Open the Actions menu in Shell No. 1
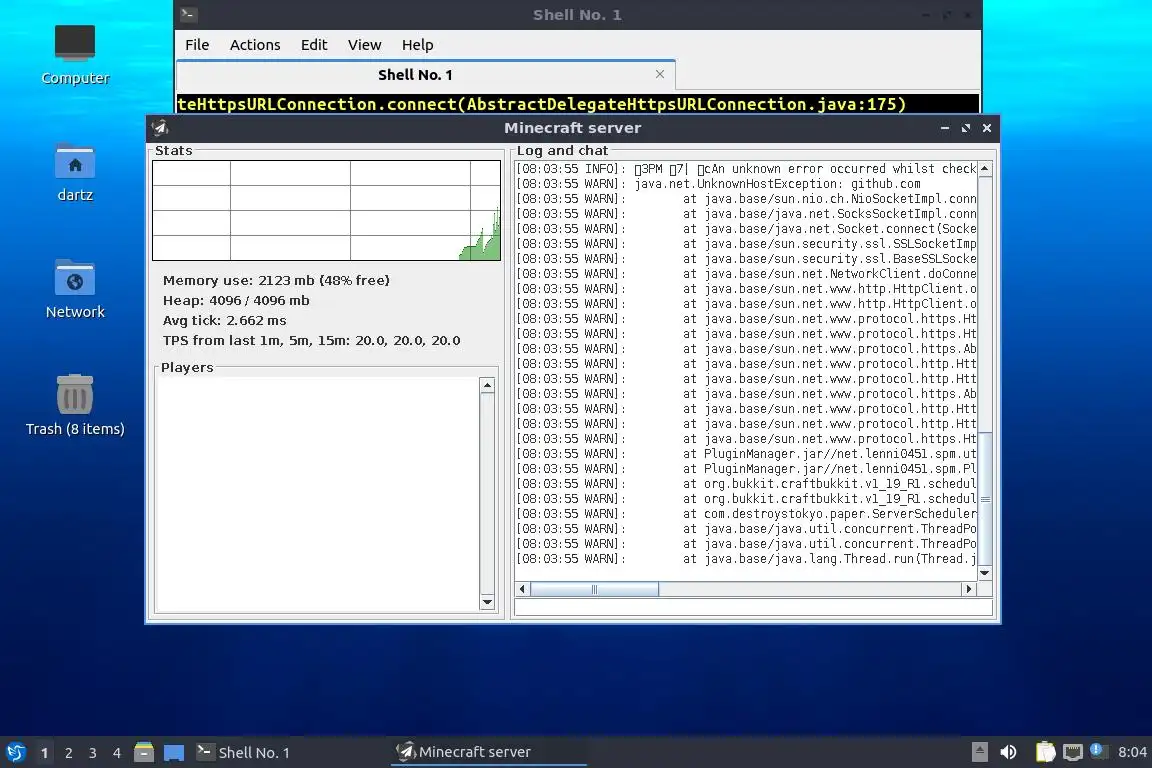Image resolution: width=1152 pixels, height=768 pixels. (x=255, y=45)
